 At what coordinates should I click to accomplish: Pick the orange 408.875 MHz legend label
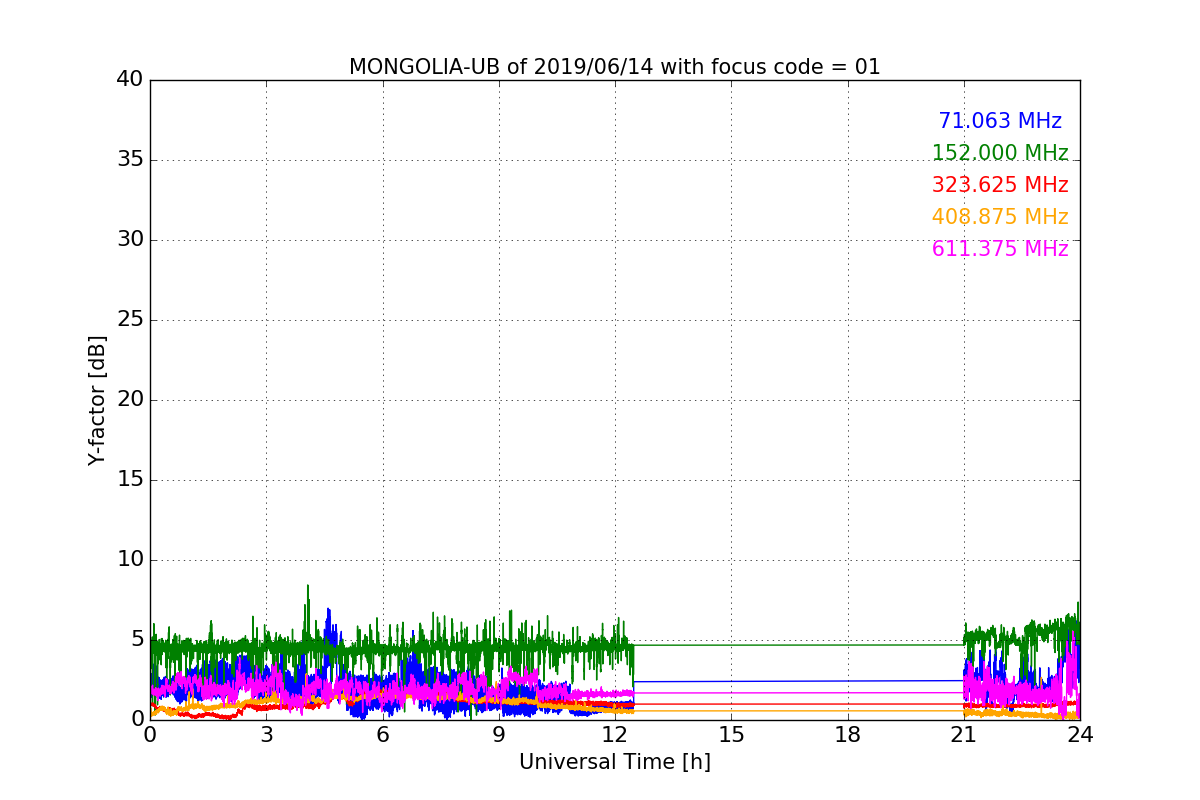(x=999, y=217)
